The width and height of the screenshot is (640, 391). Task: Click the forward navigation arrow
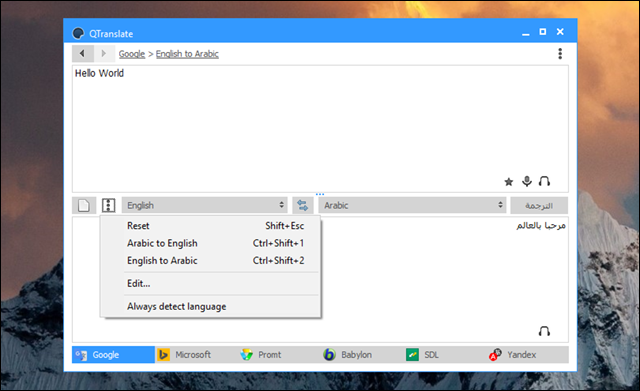pos(104,53)
